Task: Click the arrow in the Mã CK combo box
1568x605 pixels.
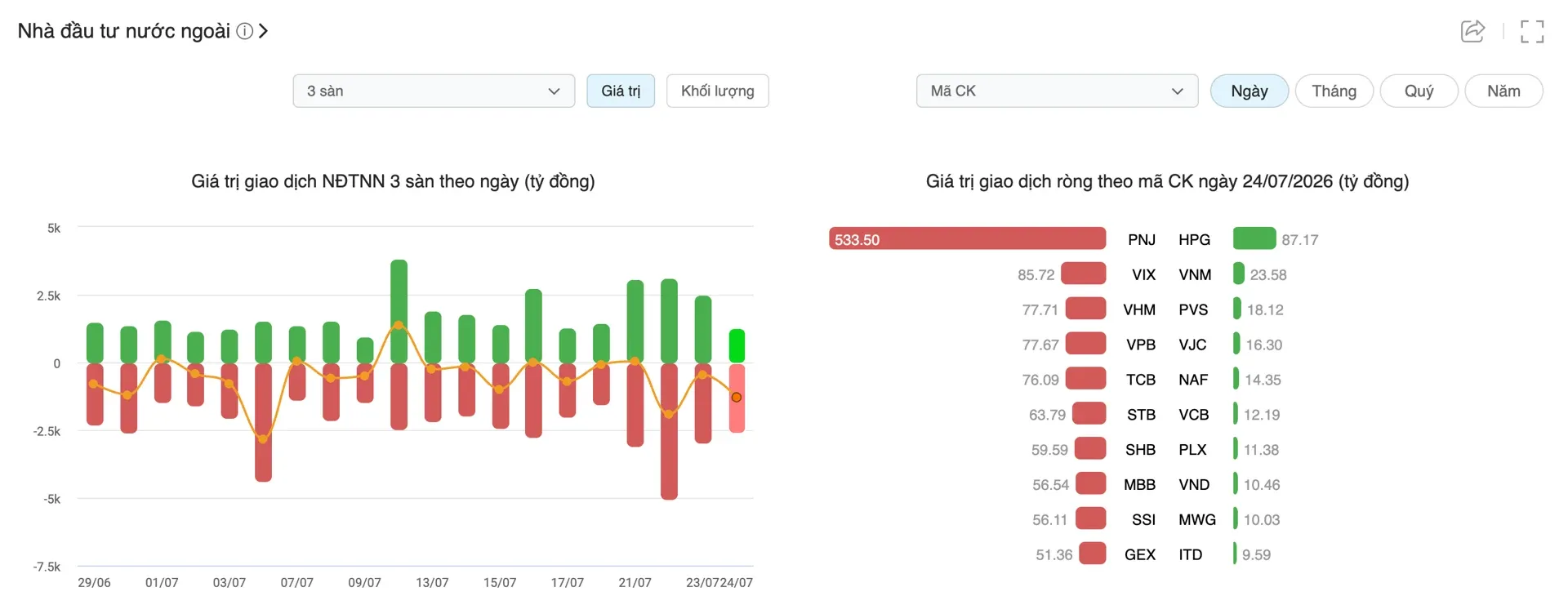Action: pos(1177,91)
